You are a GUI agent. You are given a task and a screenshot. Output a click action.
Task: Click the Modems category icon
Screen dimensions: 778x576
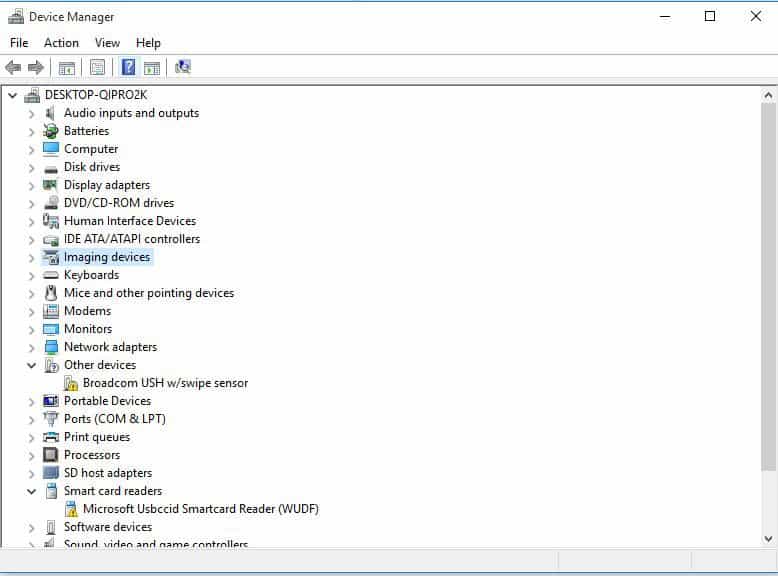tap(51, 311)
